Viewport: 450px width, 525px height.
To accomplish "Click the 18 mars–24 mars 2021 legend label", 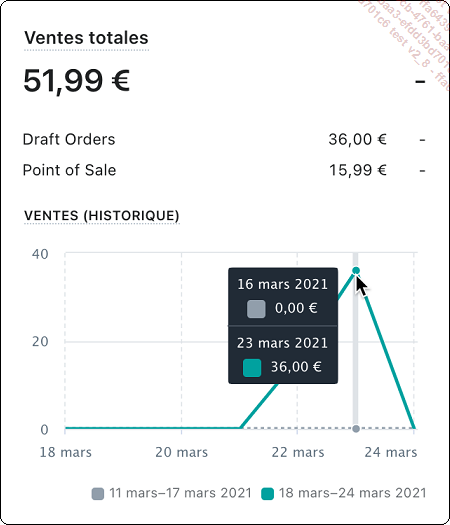I will coord(353,493).
